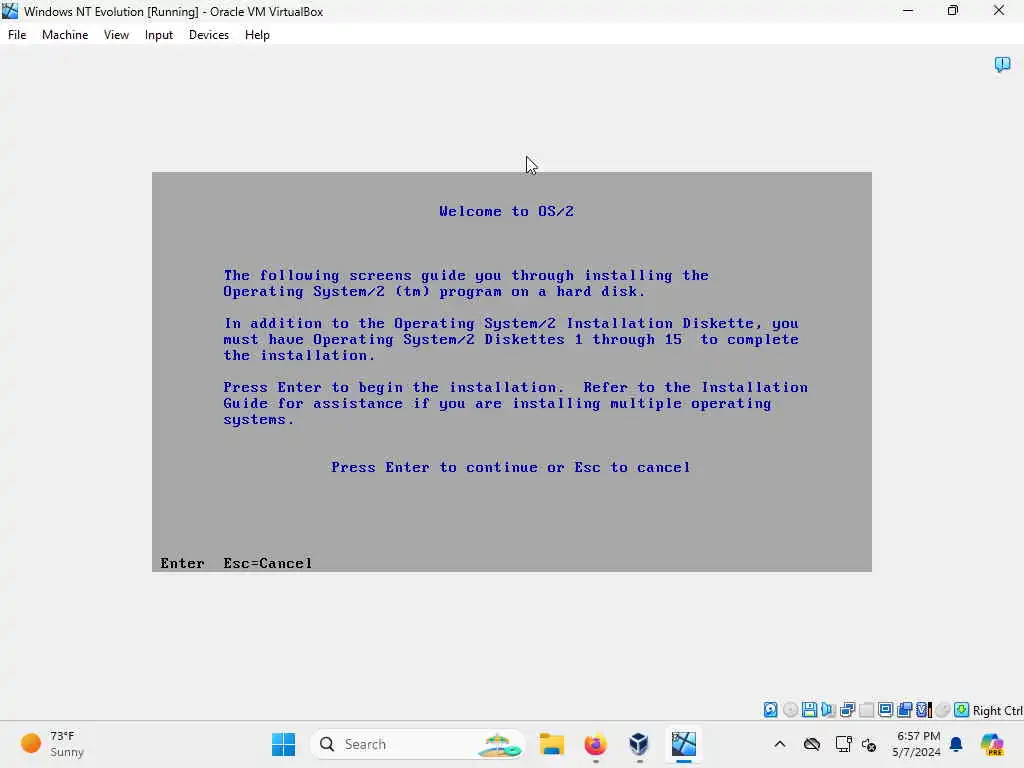This screenshot has width=1024, height=768.
Task: Open the Copilot preview icon in taskbar
Action: click(x=992, y=744)
